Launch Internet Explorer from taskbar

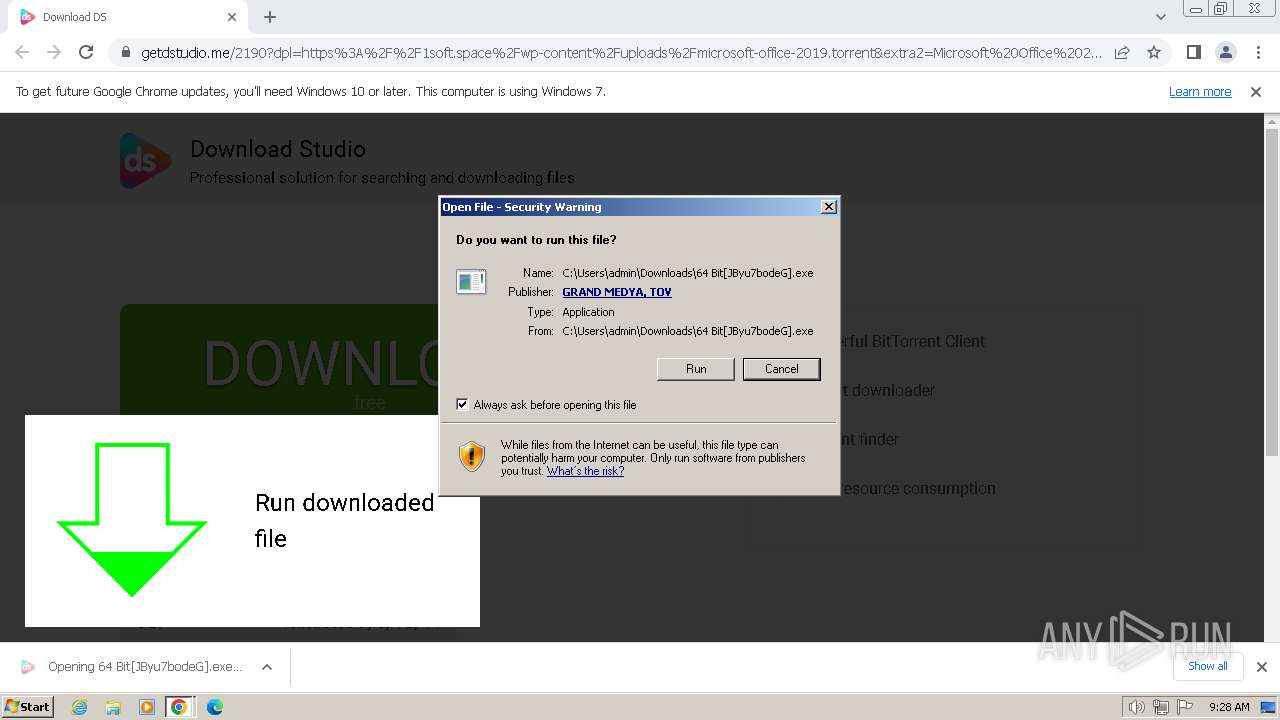point(79,707)
